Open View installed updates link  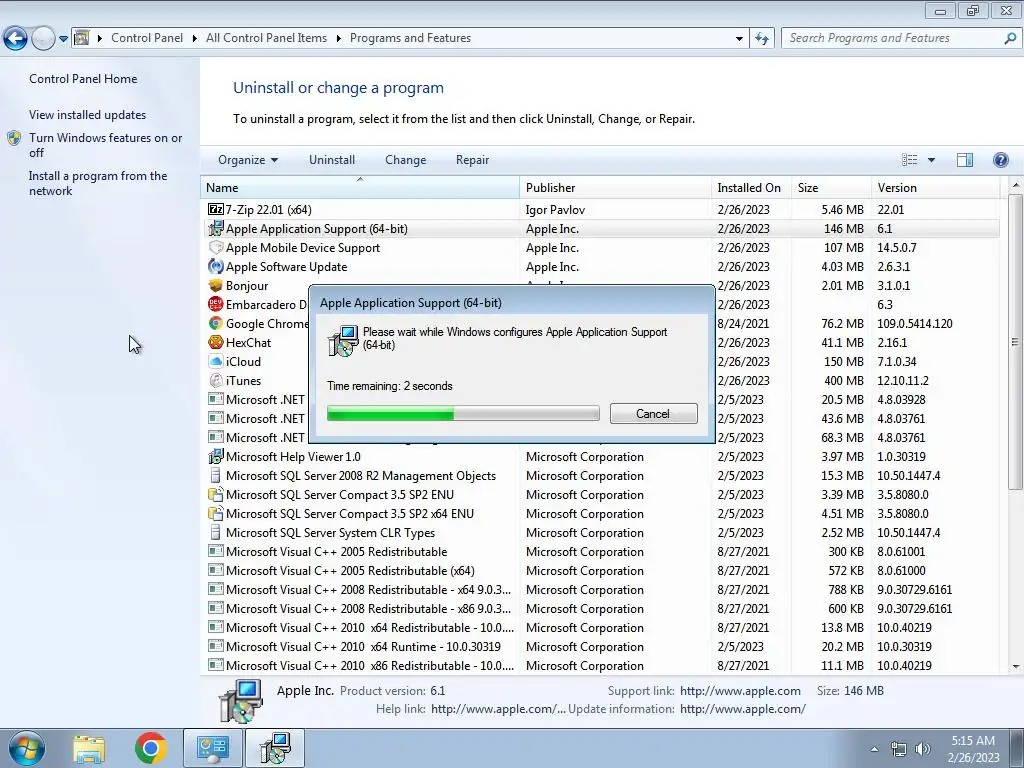(x=88, y=115)
